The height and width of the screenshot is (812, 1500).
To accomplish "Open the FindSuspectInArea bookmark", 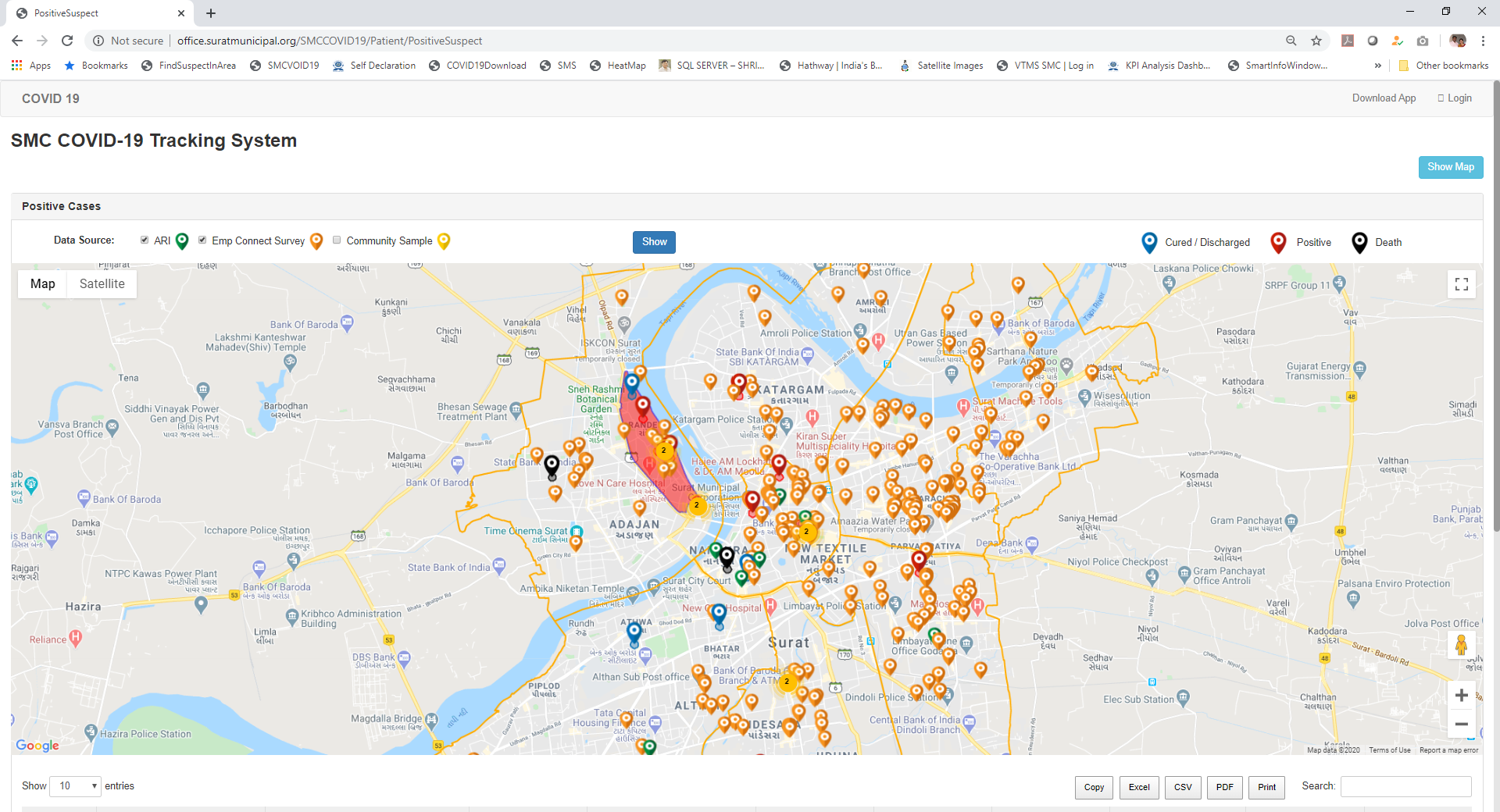I will [188, 66].
